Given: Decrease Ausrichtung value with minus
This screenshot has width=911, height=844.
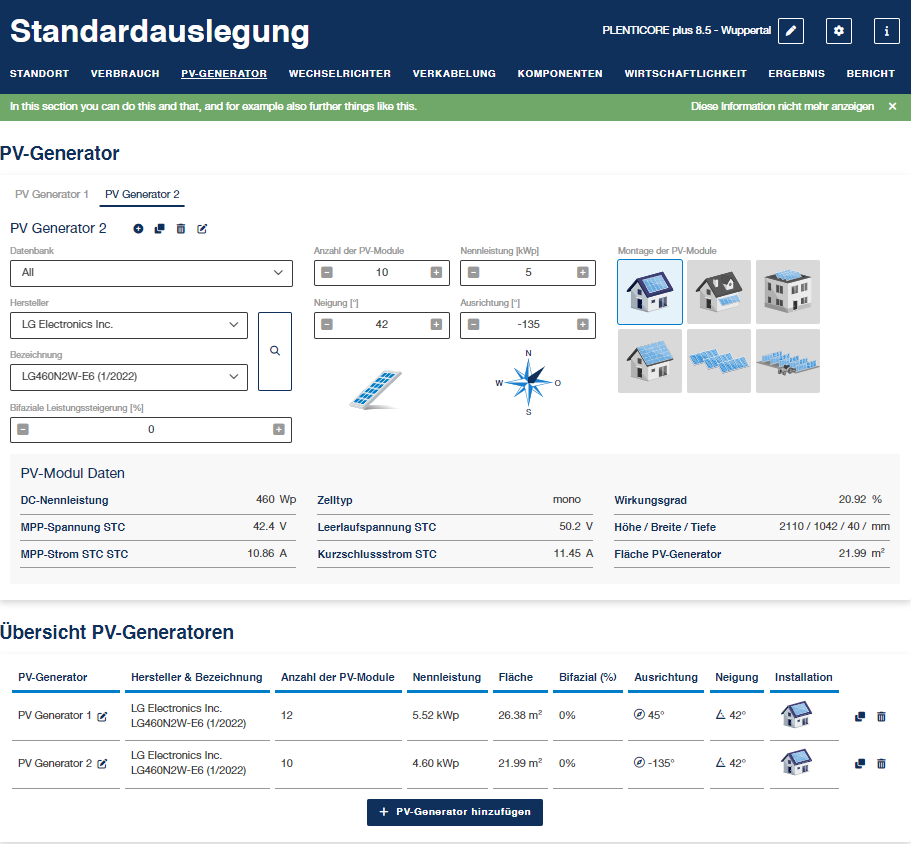Looking at the screenshot, I should 474,324.
